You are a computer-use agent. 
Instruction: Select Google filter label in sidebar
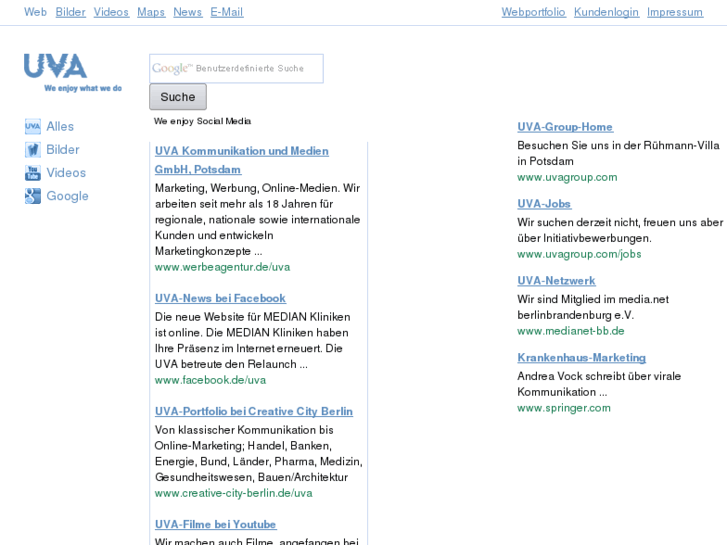(67, 196)
